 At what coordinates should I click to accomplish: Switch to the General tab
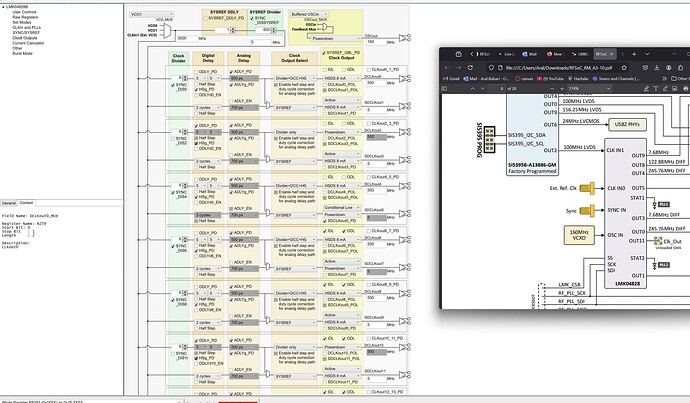pos(8,203)
